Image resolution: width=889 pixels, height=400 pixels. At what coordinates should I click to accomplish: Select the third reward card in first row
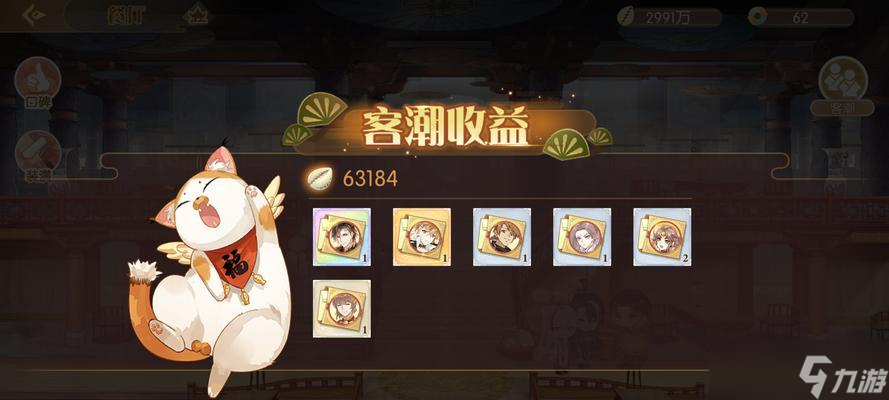[502, 237]
